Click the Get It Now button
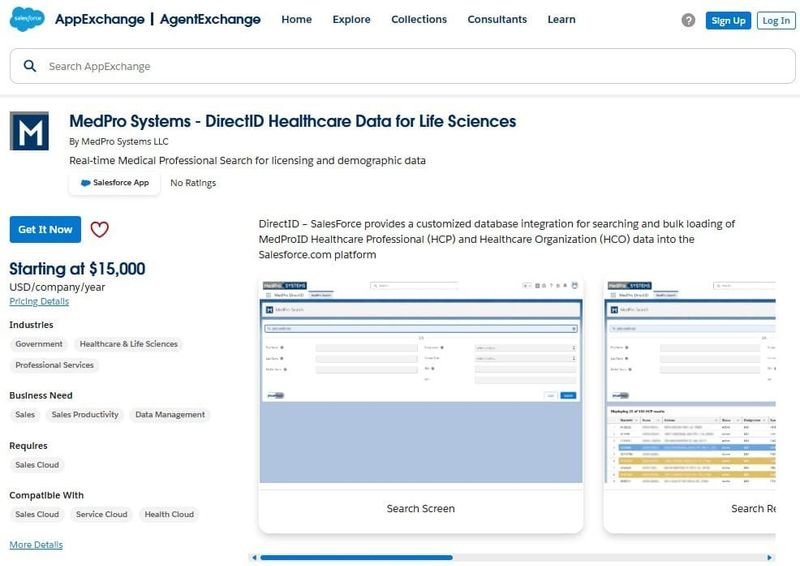This screenshot has height=566, width=800. coord(45,229)
